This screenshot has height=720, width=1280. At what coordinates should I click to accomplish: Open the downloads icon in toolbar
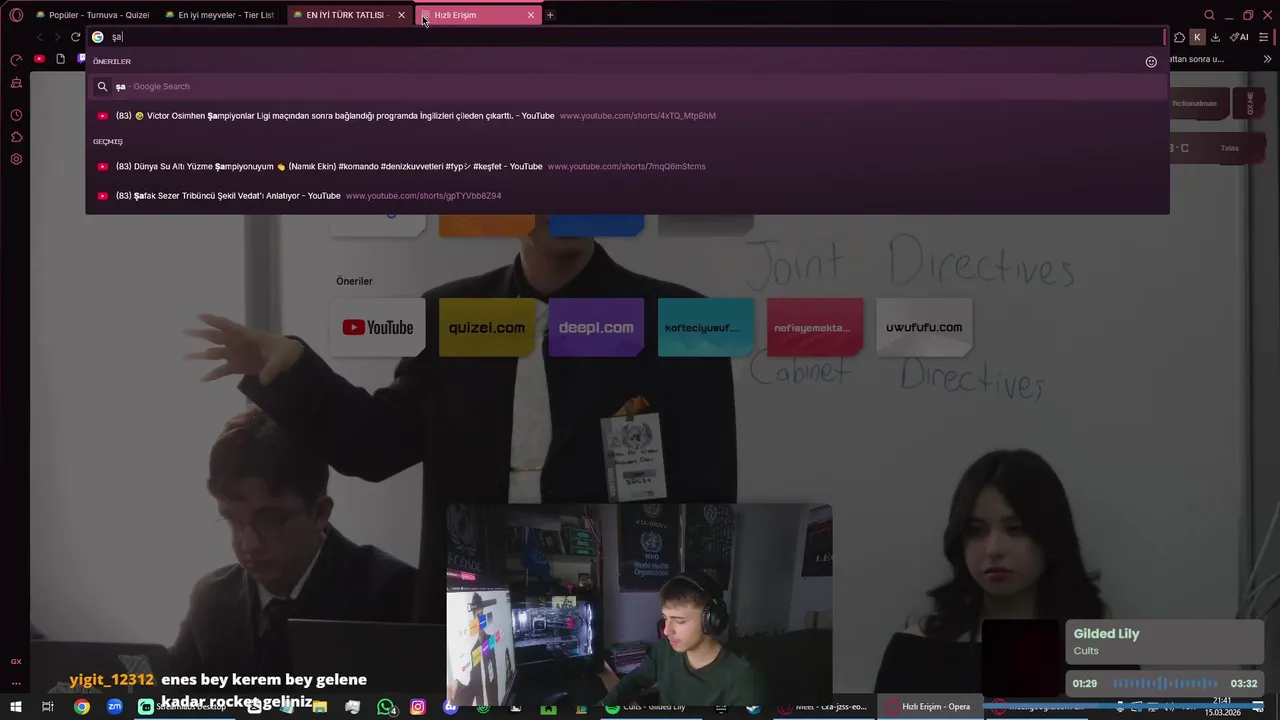(1215, 37)
